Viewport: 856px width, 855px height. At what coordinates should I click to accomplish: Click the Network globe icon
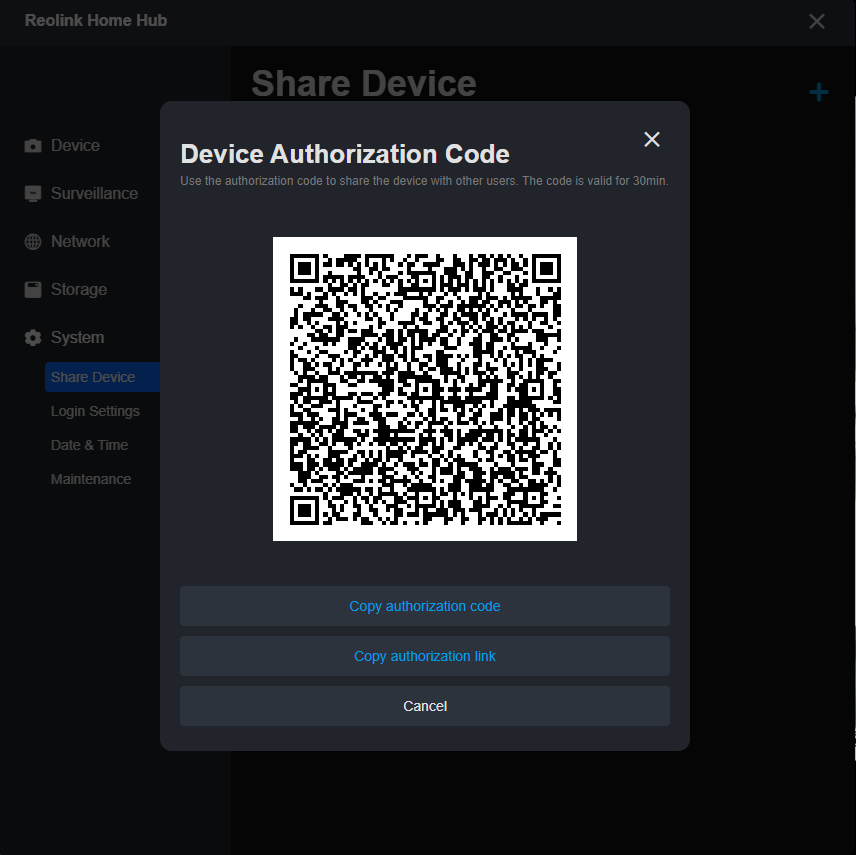coord(33,241)
